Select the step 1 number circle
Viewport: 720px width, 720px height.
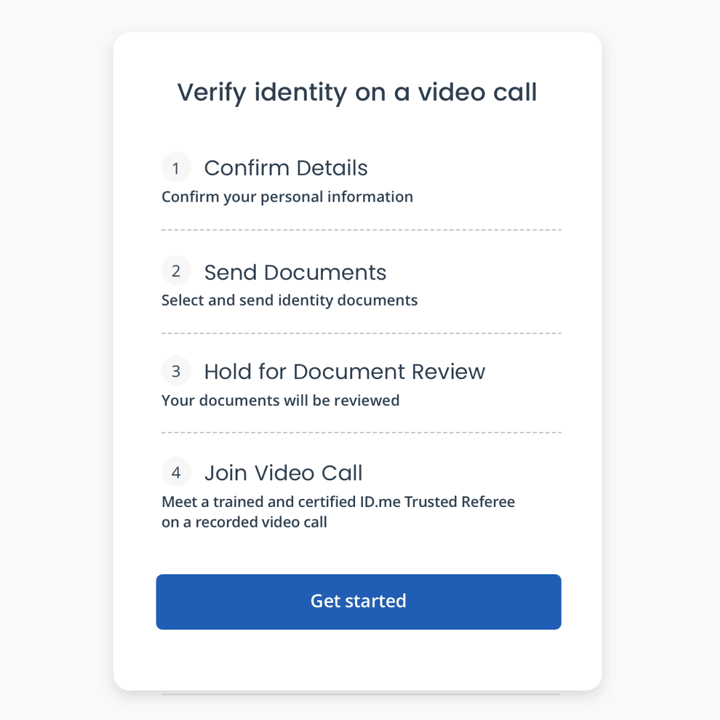pos(176,167)
